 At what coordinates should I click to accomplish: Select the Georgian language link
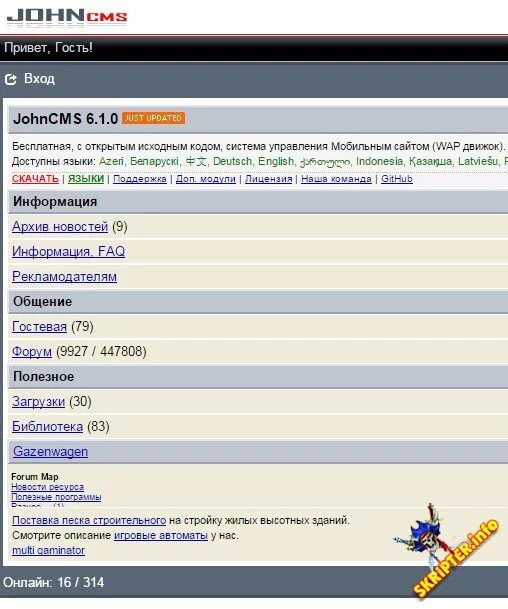(x=325, y=162)
